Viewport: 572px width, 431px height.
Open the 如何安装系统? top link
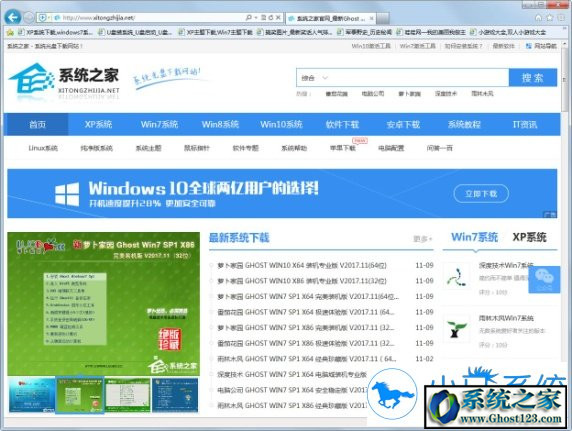point(463,46)
